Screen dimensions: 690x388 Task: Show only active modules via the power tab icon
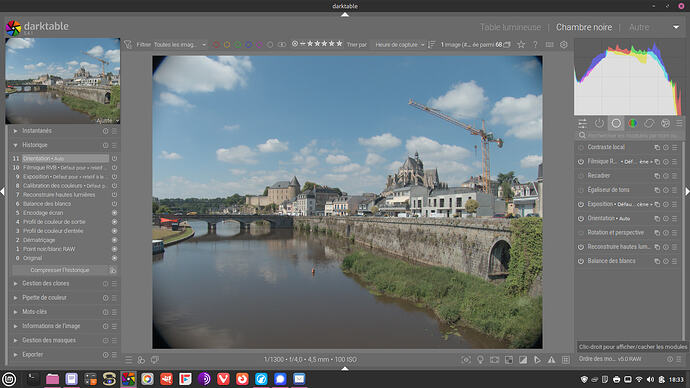tap(599, 123)
